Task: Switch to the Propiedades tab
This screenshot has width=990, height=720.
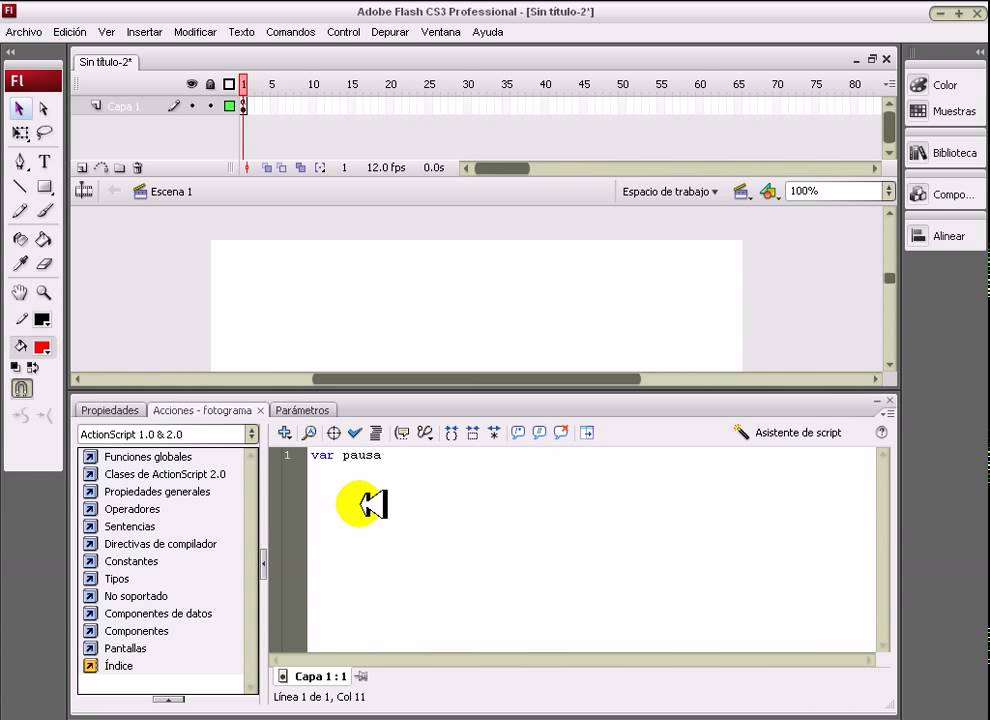Action: pos(110,411)
